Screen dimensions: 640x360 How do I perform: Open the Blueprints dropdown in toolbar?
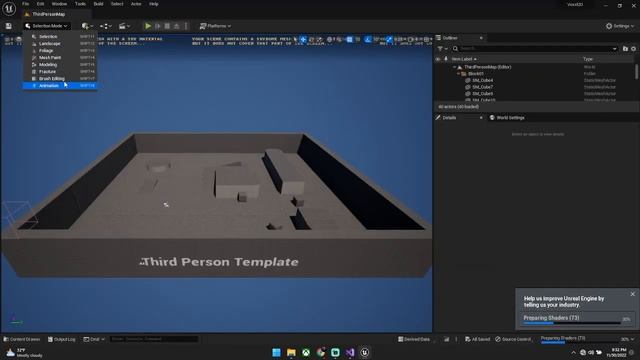click(106, 26)
